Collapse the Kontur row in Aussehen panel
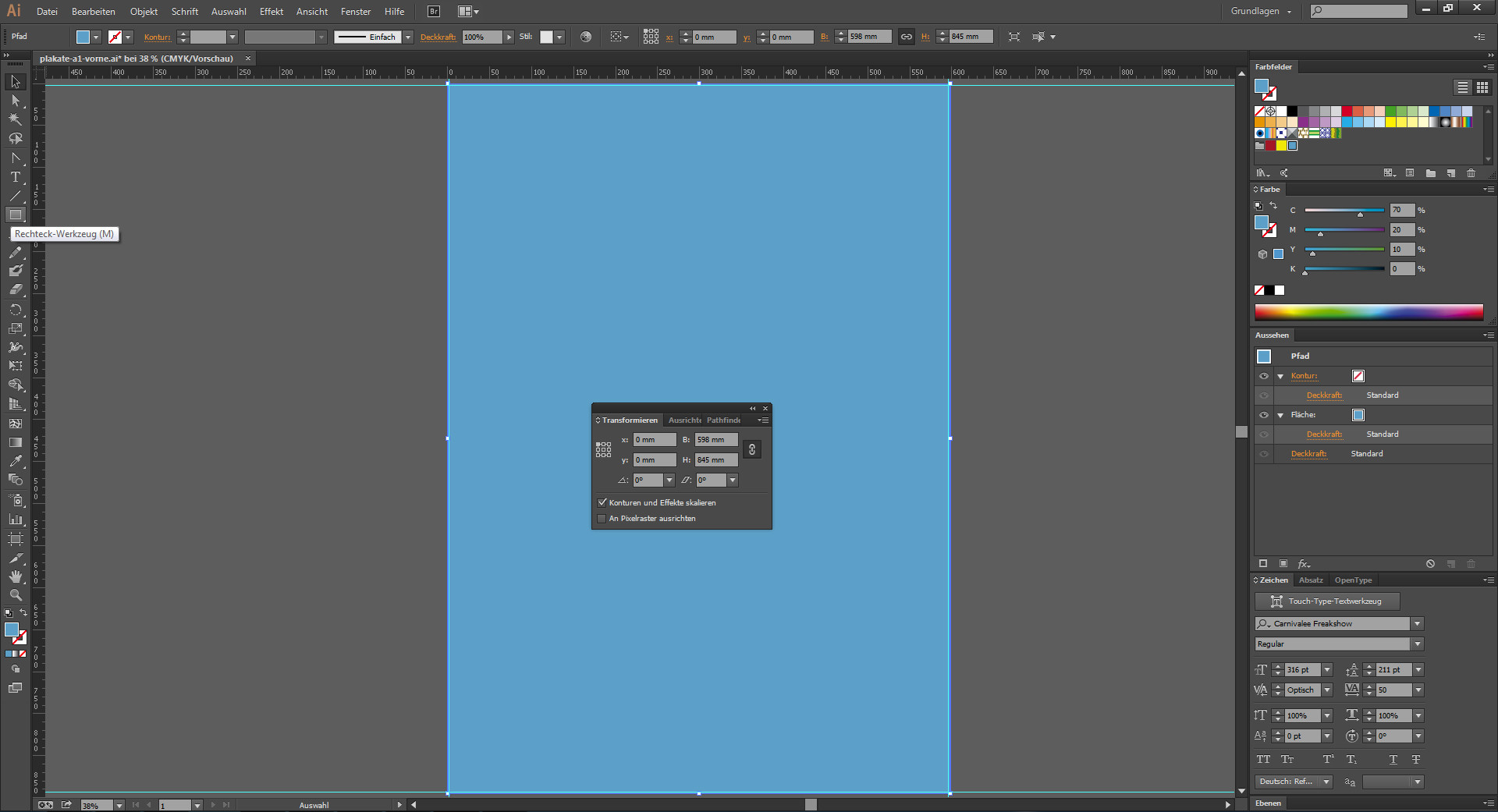Screen dimensions: 1498x812 pyautogui.click(x=1280, y=376)
